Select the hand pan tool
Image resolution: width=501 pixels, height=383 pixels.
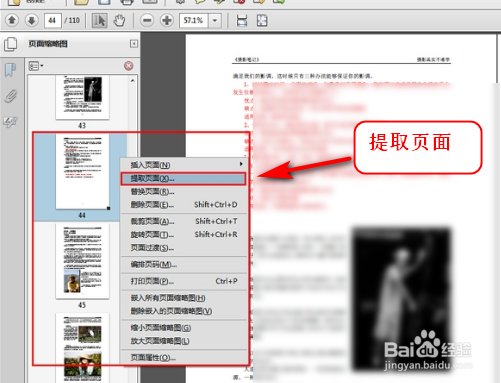click(119, 20)
